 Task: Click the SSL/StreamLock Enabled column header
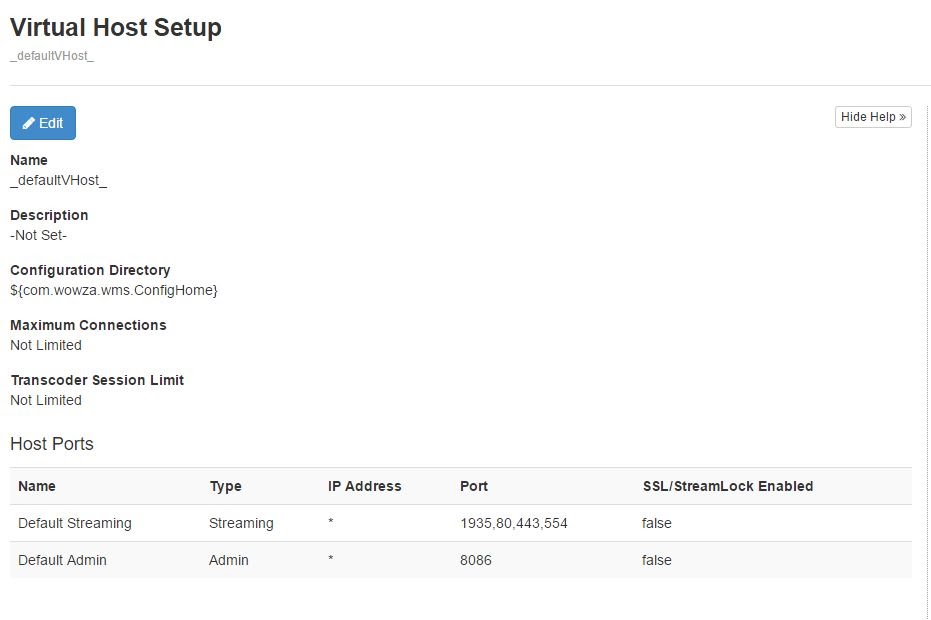tap(727, 486)
